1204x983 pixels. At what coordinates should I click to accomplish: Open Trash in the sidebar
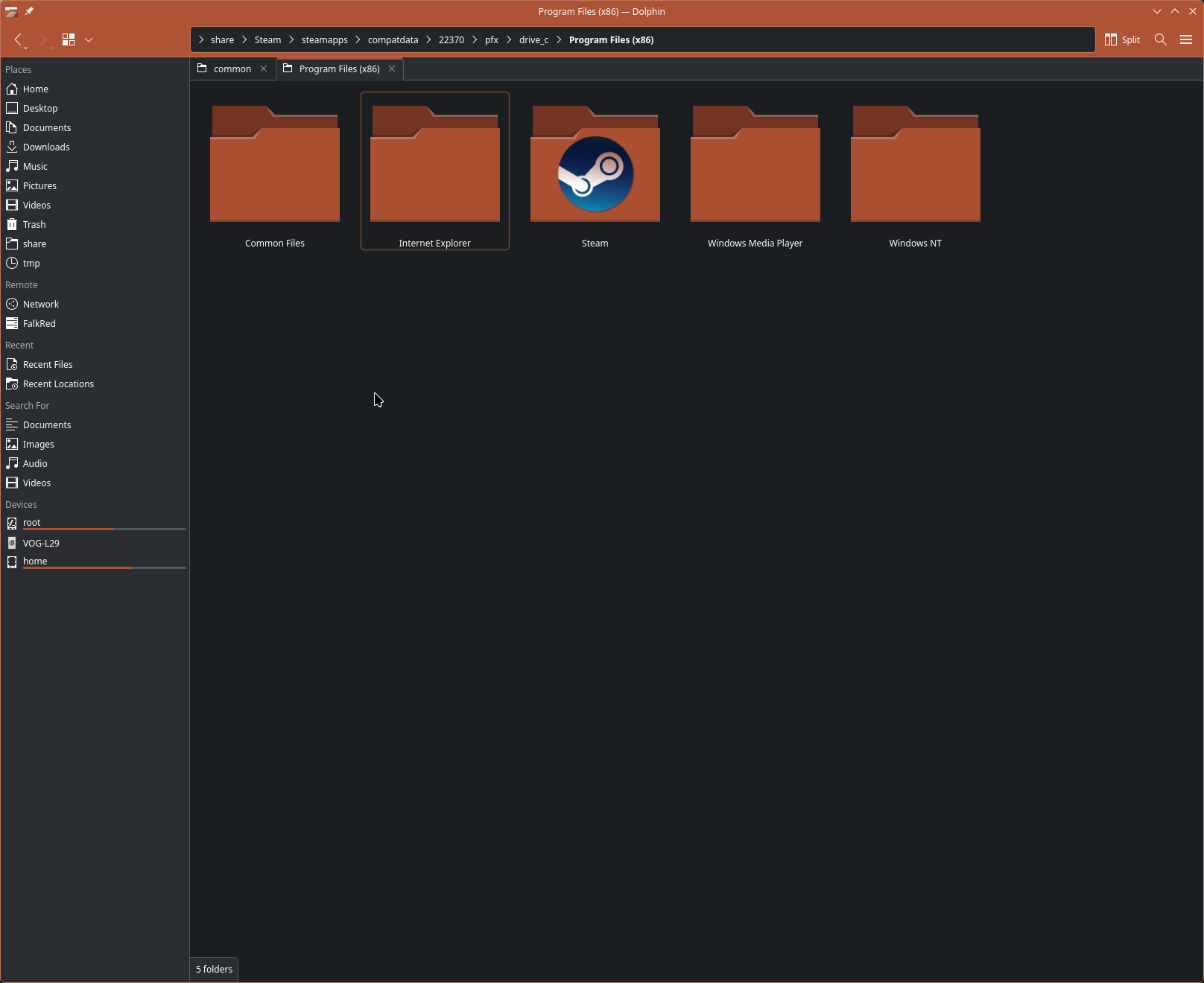pos(95,224)
